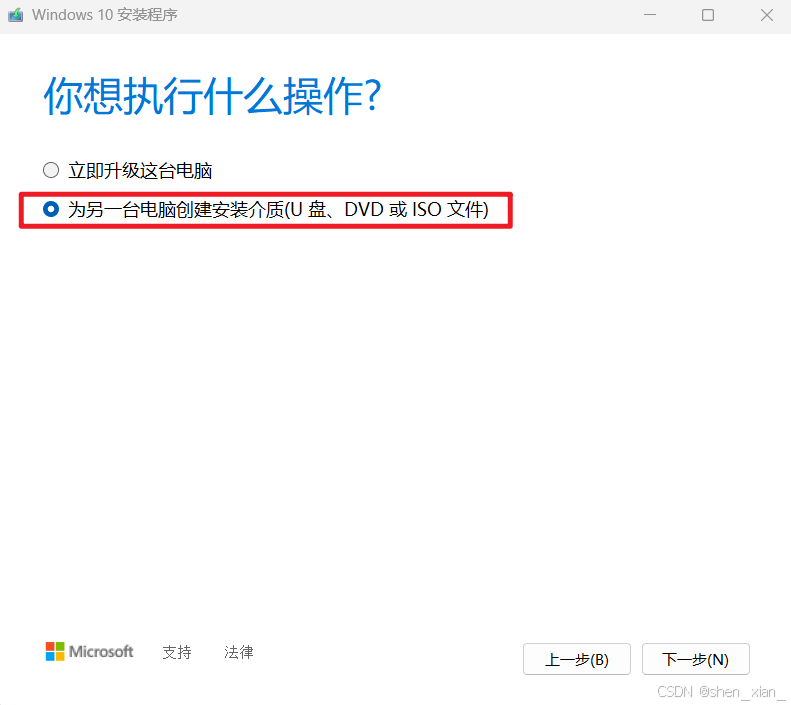This screenshot has width=791, height=705.
Task: Maximize the setup window
Action: pyautogui.click(x=708, y=15)
